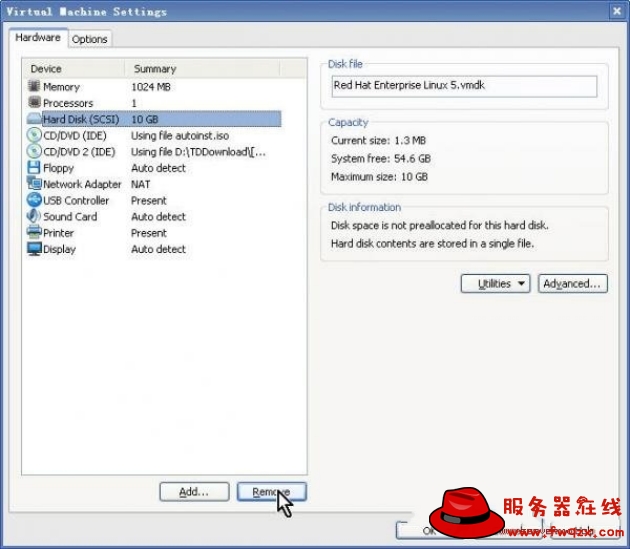The image size is (630, 549).
Task: Select the Floppy row label
Action: [x=58, y=168]
